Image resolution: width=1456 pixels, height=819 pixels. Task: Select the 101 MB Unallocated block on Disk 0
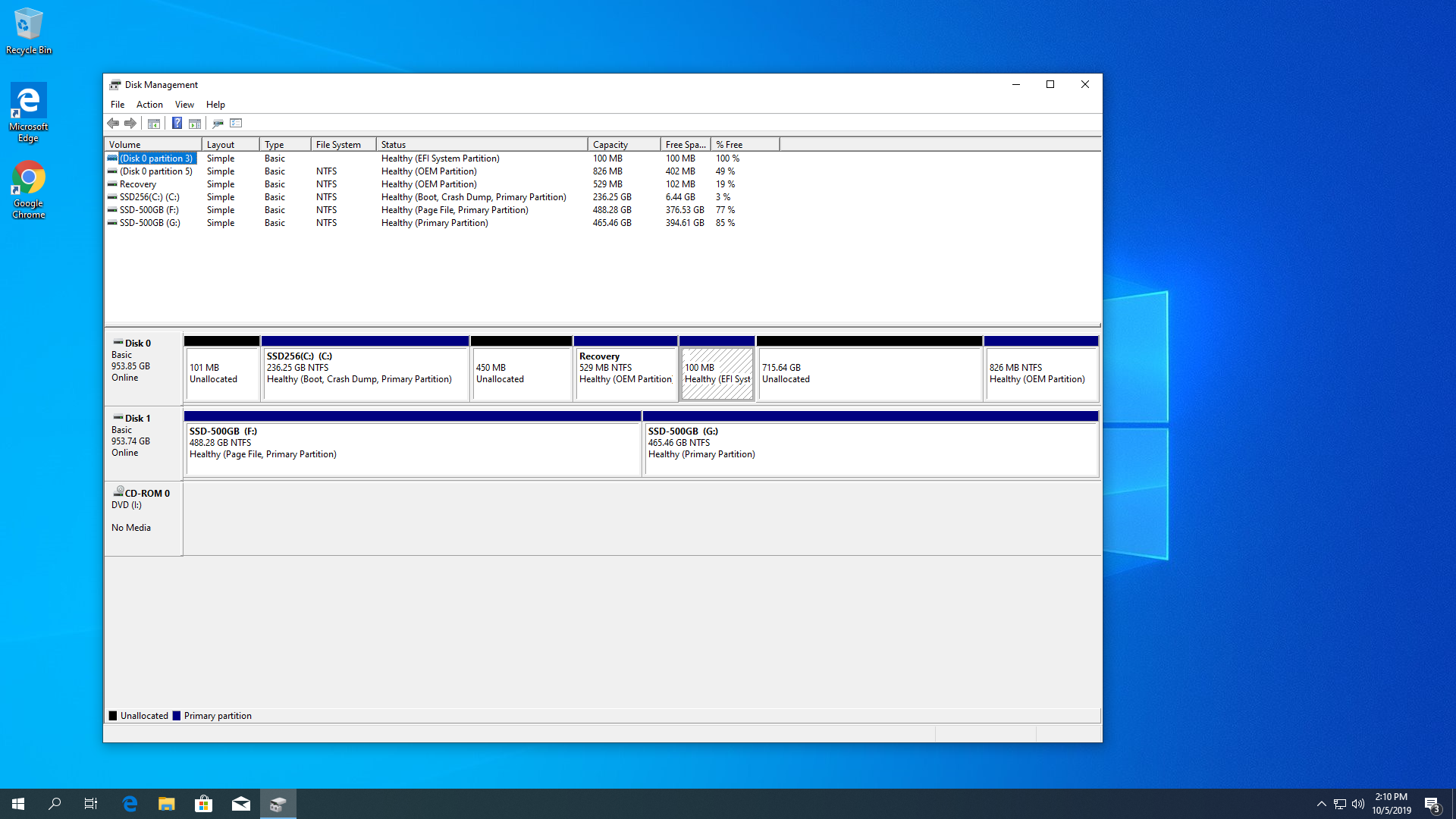[222, 369]
